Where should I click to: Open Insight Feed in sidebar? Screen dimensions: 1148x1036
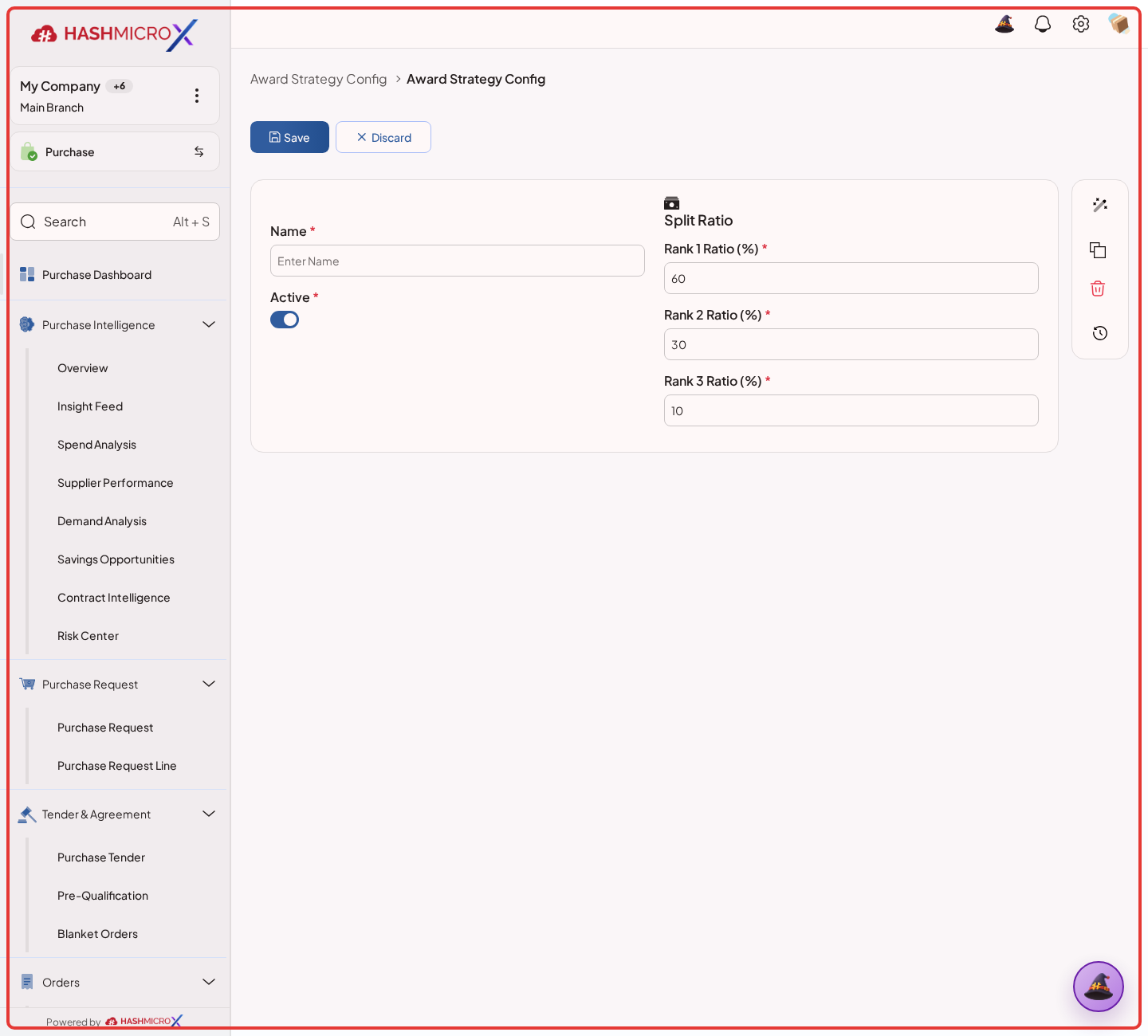(x=90, y=406)
